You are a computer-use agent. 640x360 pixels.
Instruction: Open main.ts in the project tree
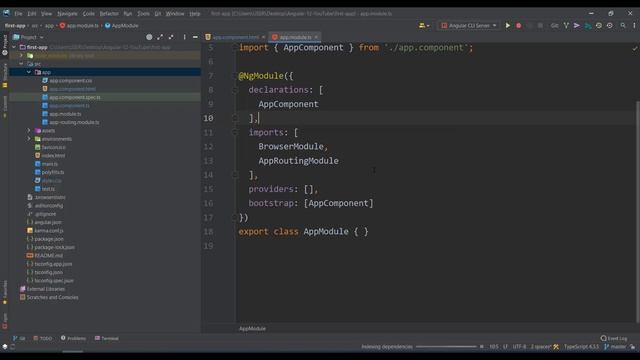click(x=49, y=164)
